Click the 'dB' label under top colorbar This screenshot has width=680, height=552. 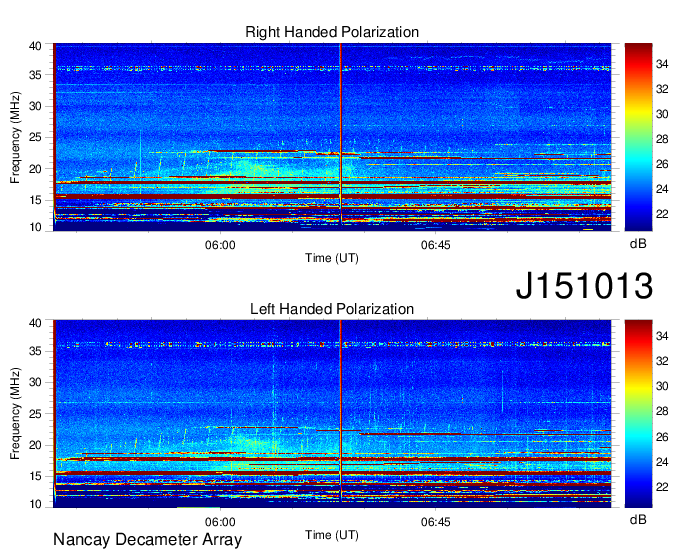(x=638, y=244)
